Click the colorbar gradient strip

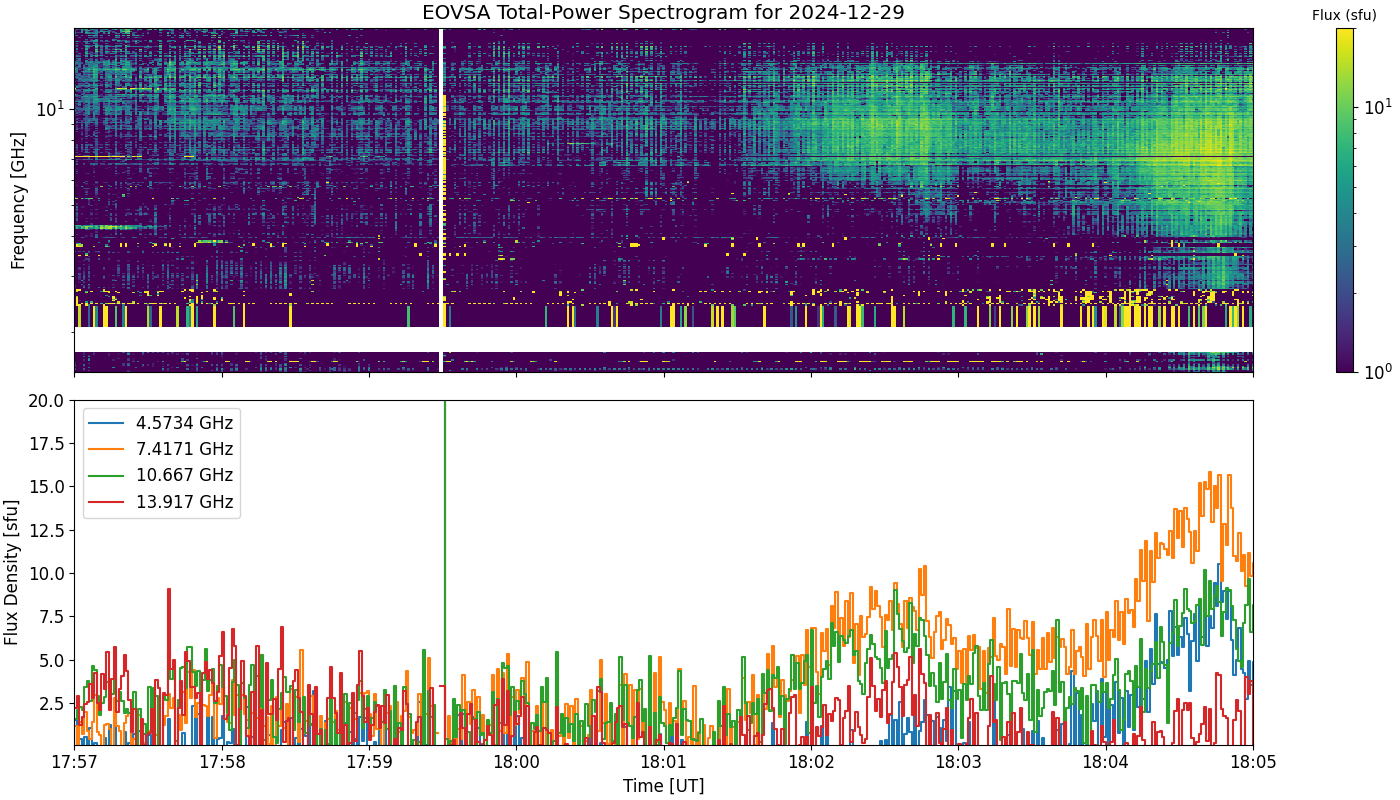pos(1345,200)
